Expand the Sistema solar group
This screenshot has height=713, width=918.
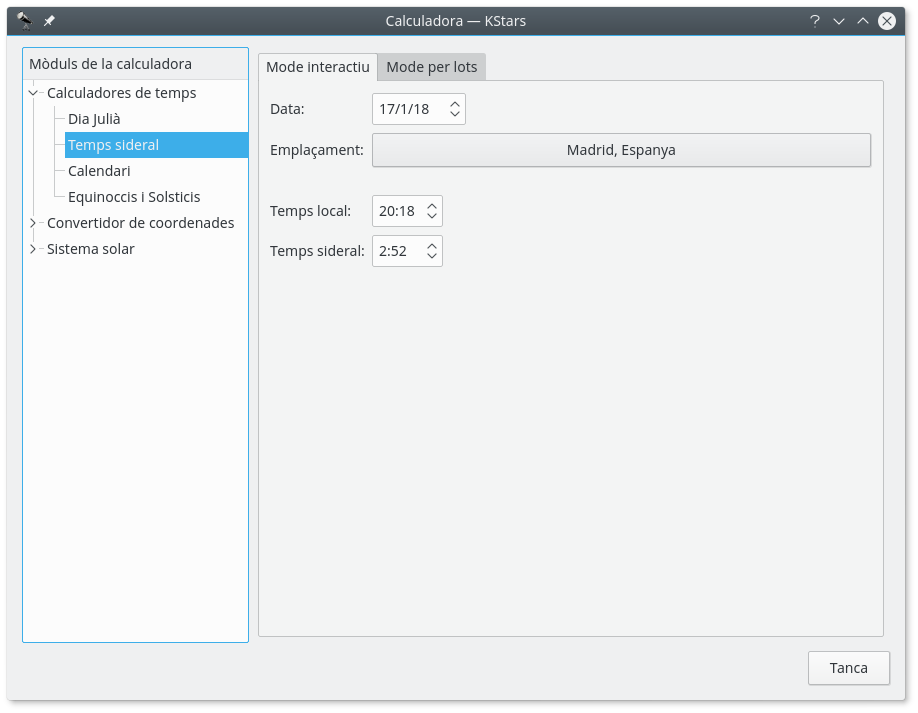[x=33, y=249]
